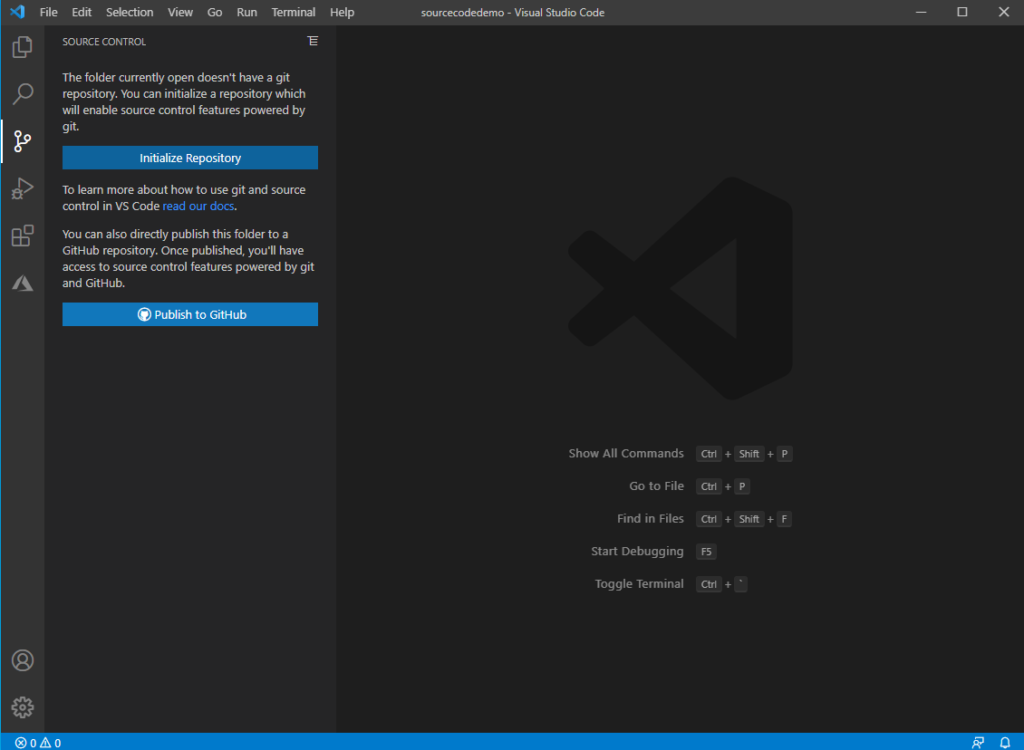
Task: Click the VS Code logo in the title bar
Action: coord(15,12)
